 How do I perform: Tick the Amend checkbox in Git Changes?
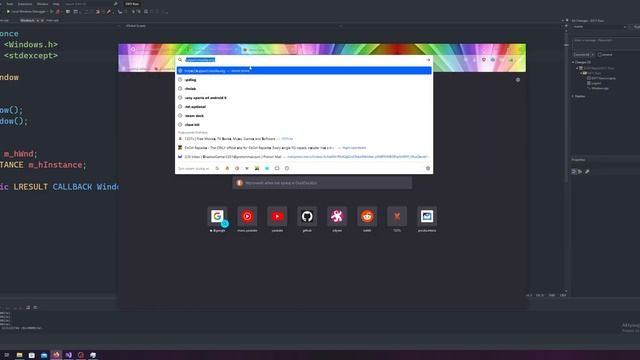tap(600, 55)
